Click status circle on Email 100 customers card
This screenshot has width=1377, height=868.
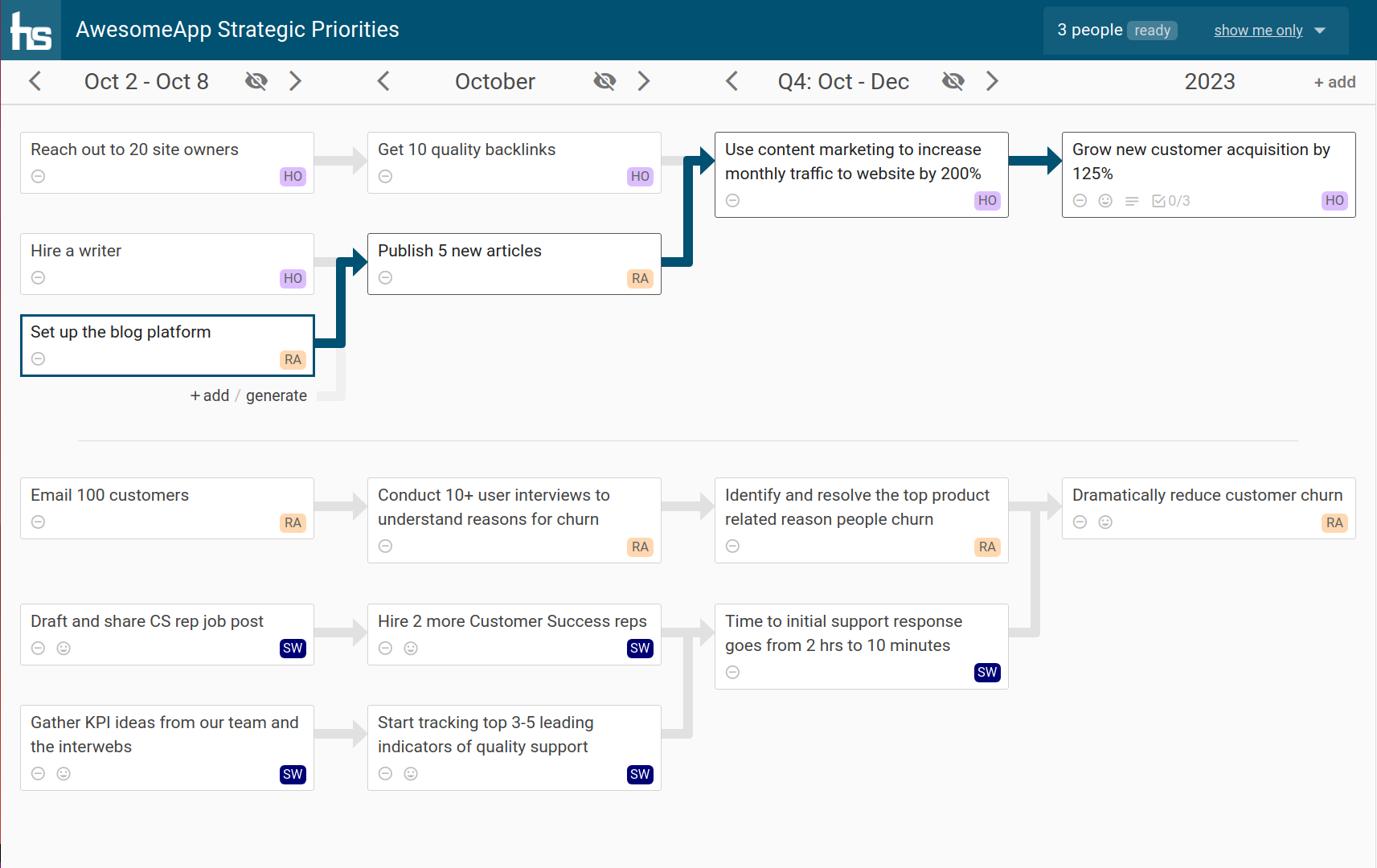click(x=38, y=522)
